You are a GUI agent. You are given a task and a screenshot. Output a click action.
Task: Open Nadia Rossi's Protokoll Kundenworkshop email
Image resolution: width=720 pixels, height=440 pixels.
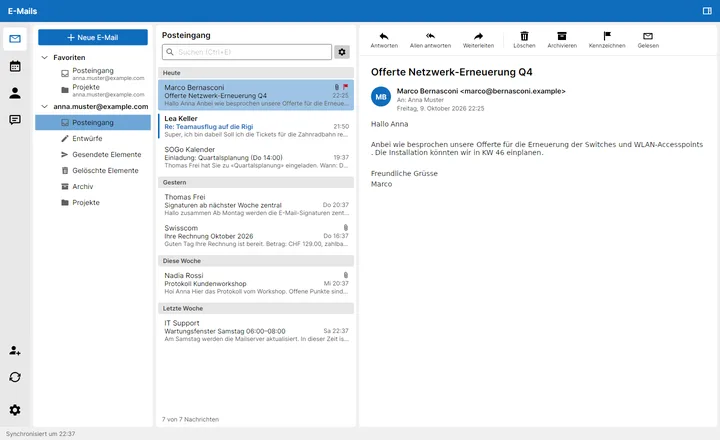coord(256,283)
